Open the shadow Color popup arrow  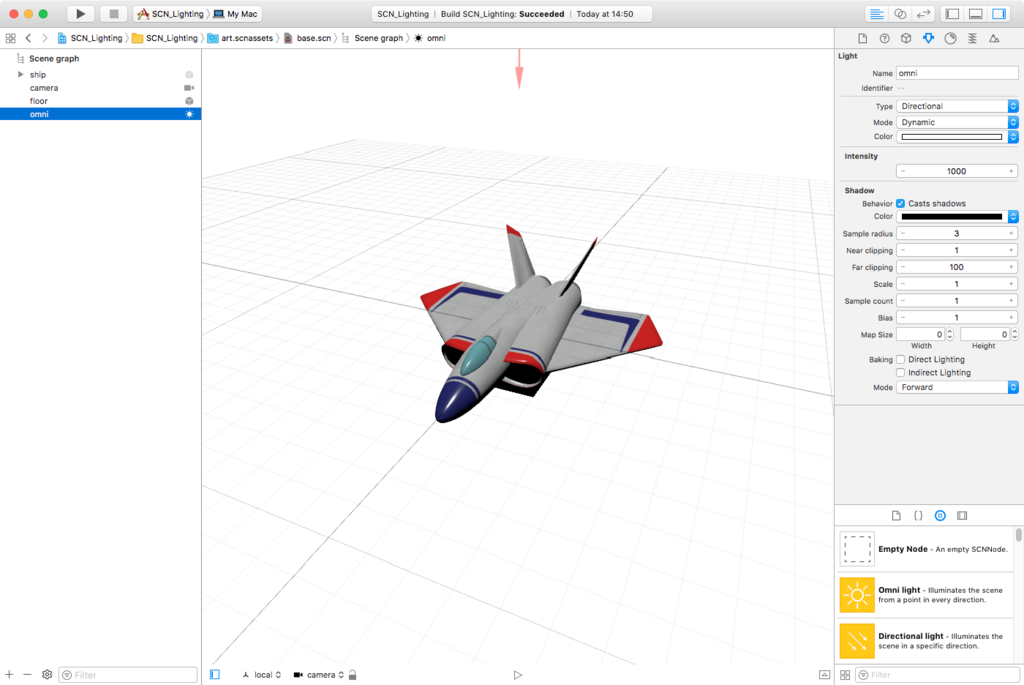point(1013,216)
